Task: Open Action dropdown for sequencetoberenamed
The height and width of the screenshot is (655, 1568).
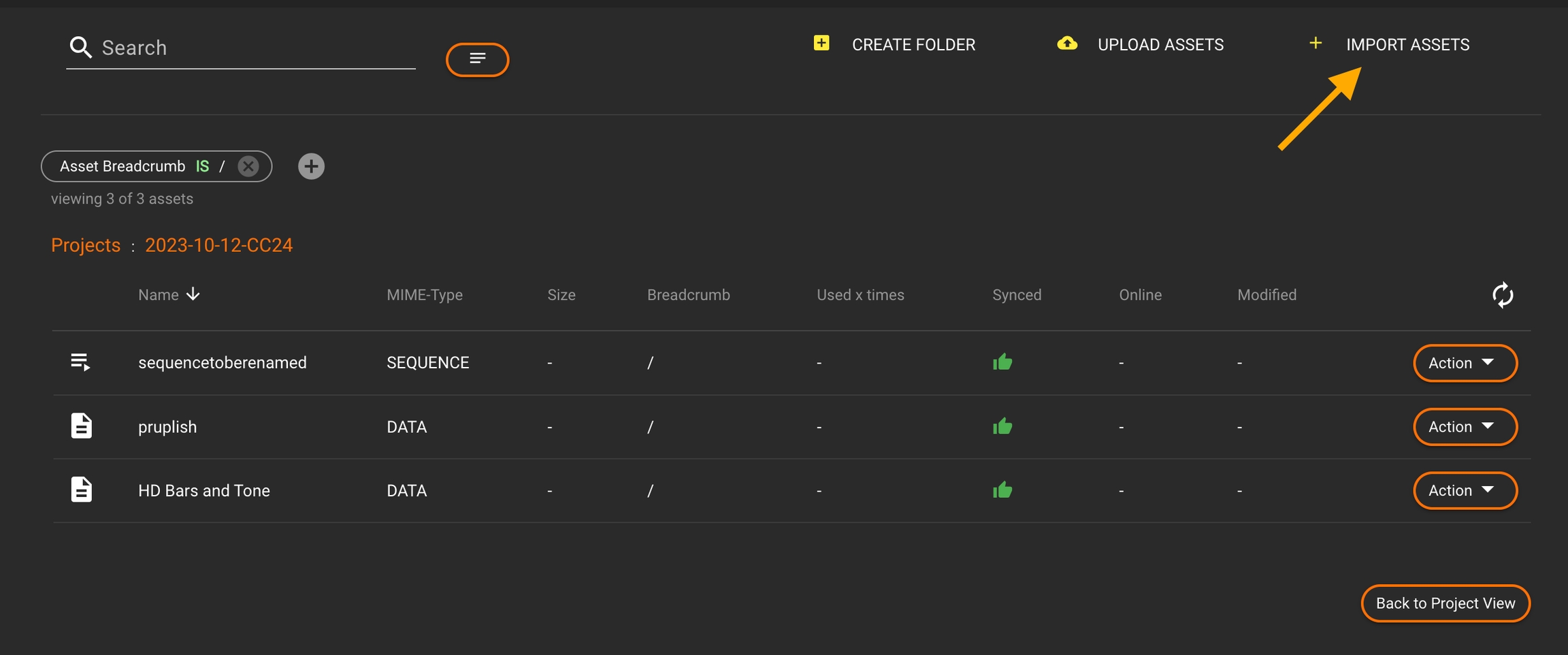Action: [1465, 363]
